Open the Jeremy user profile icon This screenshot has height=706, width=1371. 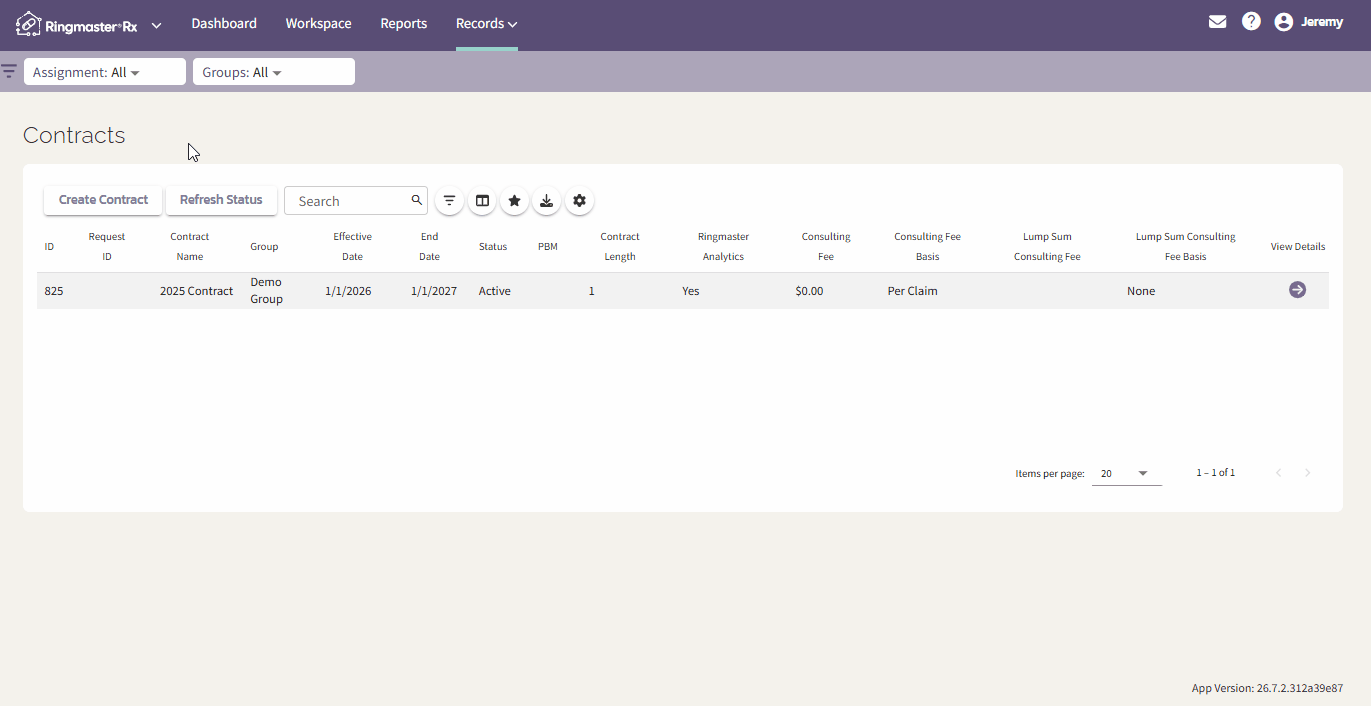[1284, 22]
